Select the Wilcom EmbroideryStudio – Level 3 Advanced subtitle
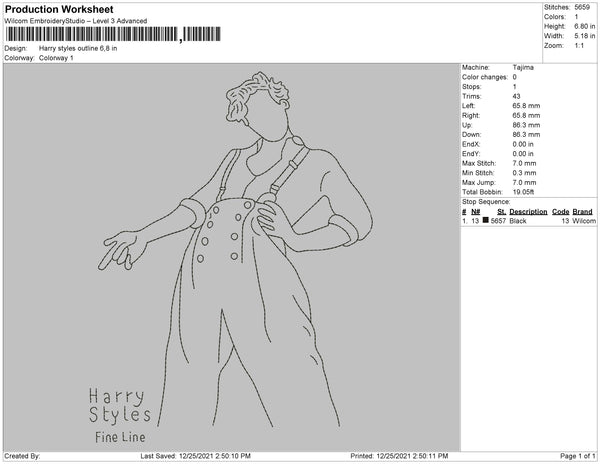The width and height of the screenshot is (600, 464). coord(76,21)
